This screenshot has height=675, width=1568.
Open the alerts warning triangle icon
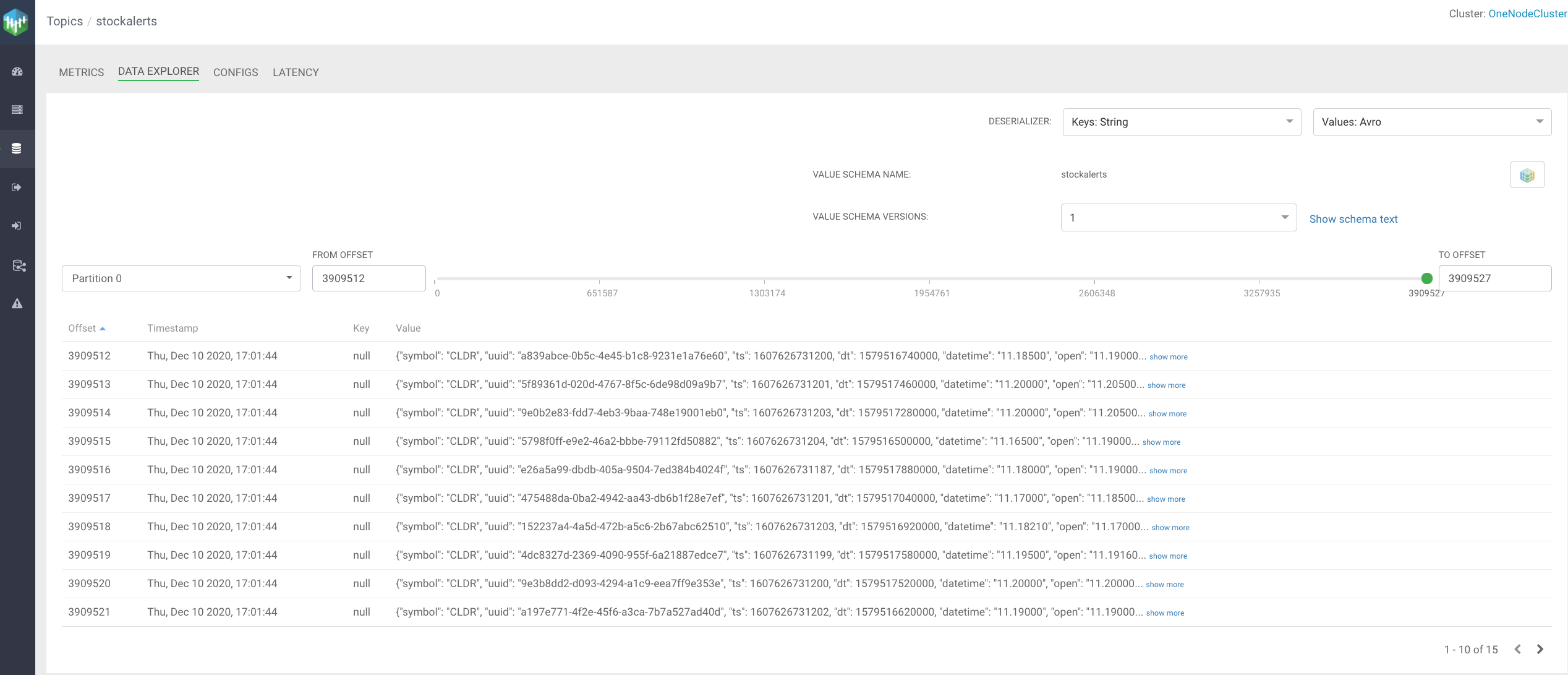click(x=17, y=304)
